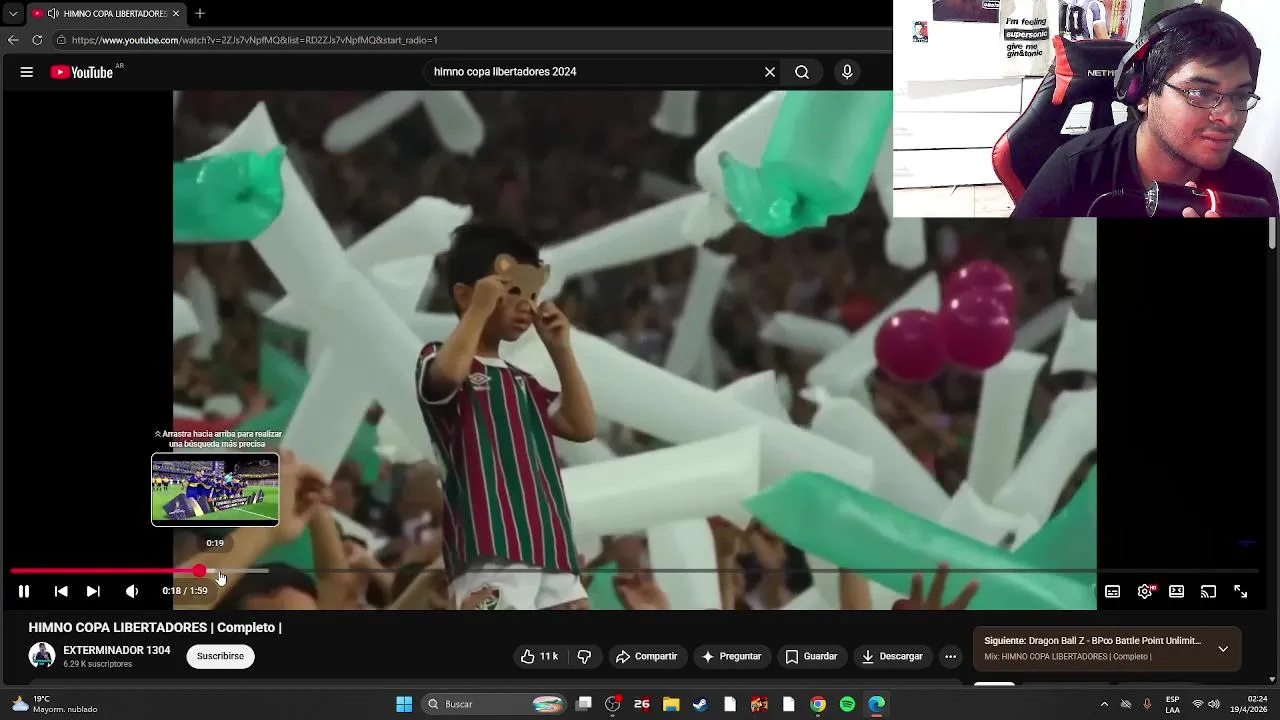Pause the video
The image size is (1280, 720).
point(24,591)
